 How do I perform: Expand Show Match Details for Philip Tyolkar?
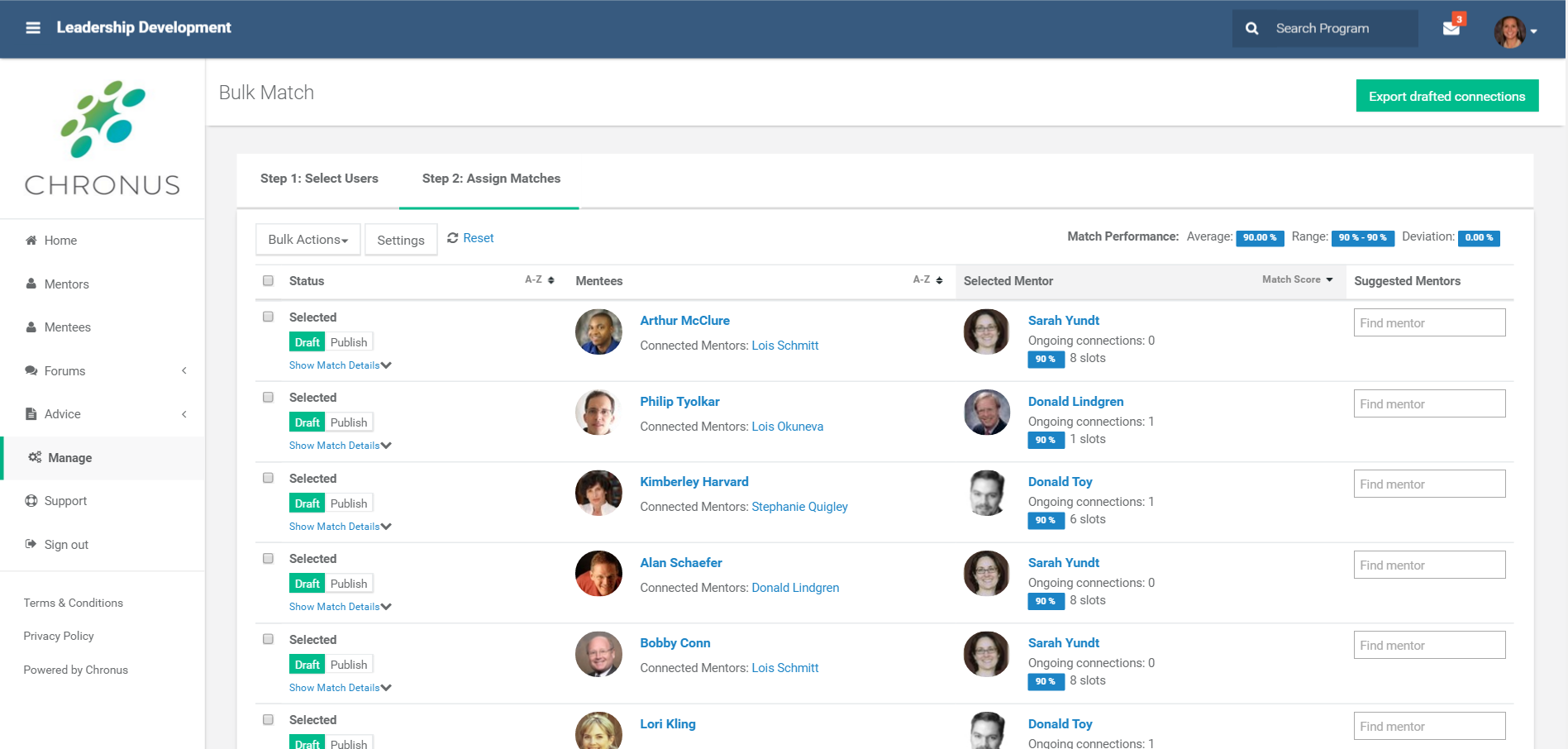click(340, 446)
